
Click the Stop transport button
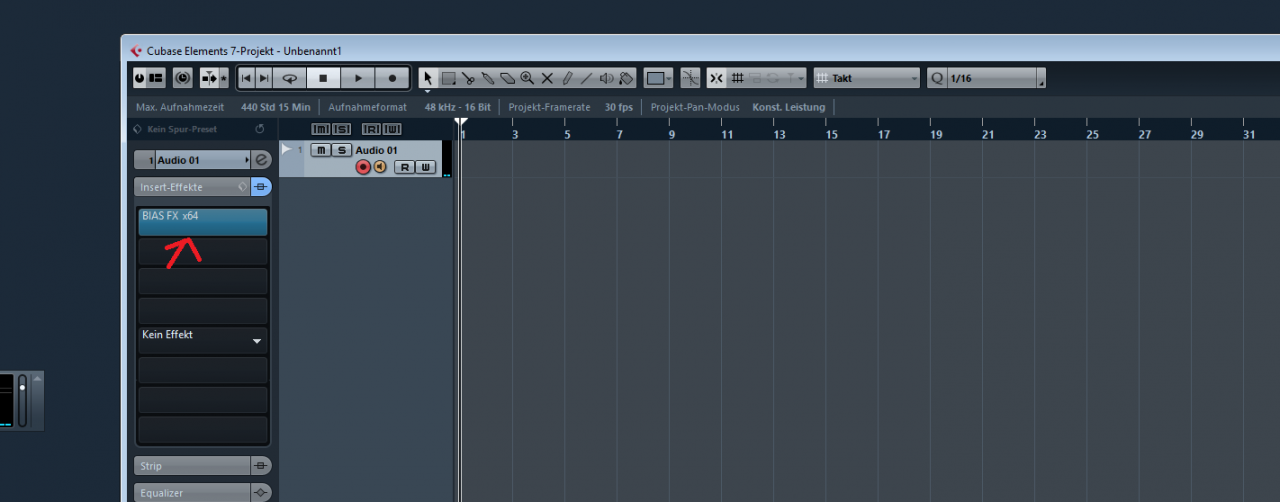[323, 78]
